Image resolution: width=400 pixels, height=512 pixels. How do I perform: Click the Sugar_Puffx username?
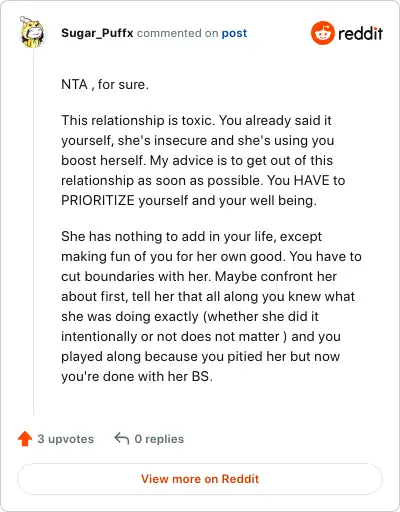(x=97, y=33)
